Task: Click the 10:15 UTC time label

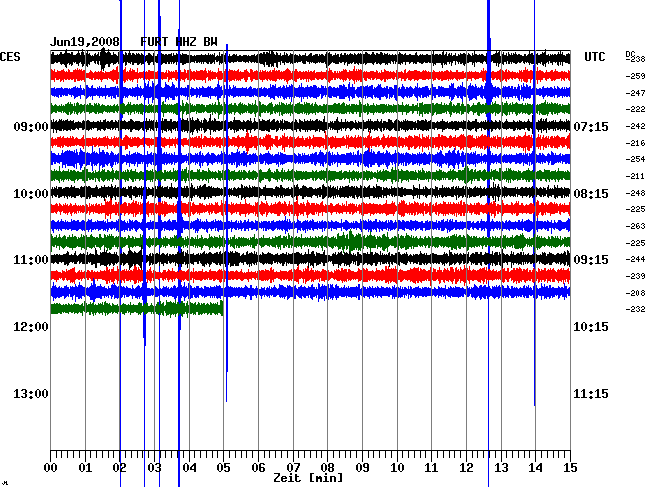Action: (591, 327)
